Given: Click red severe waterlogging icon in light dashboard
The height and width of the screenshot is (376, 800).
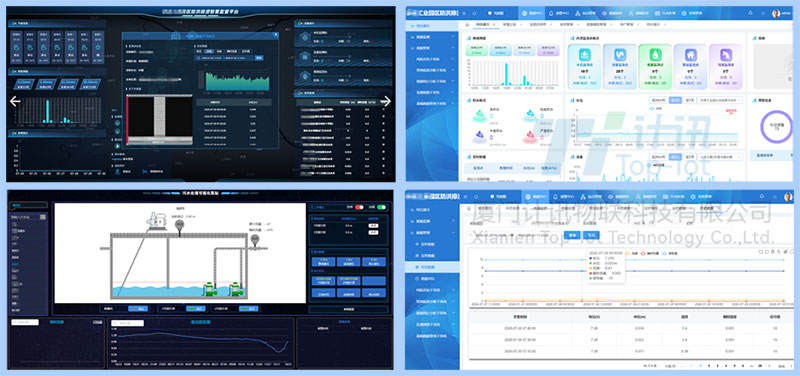Looking at the screenshot, I should 529,136.
